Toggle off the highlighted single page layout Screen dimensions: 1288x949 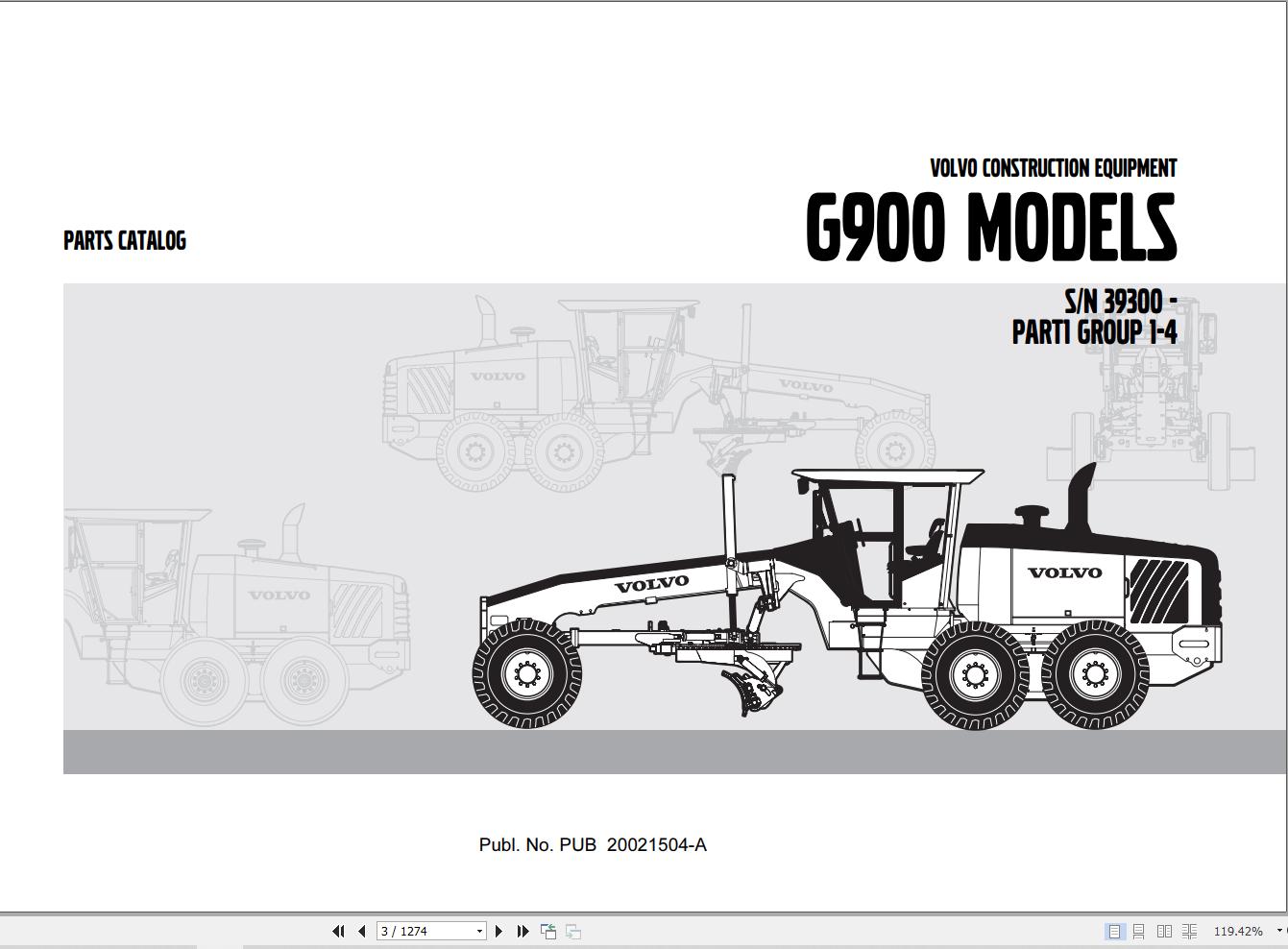click(x=1114, y=931)
